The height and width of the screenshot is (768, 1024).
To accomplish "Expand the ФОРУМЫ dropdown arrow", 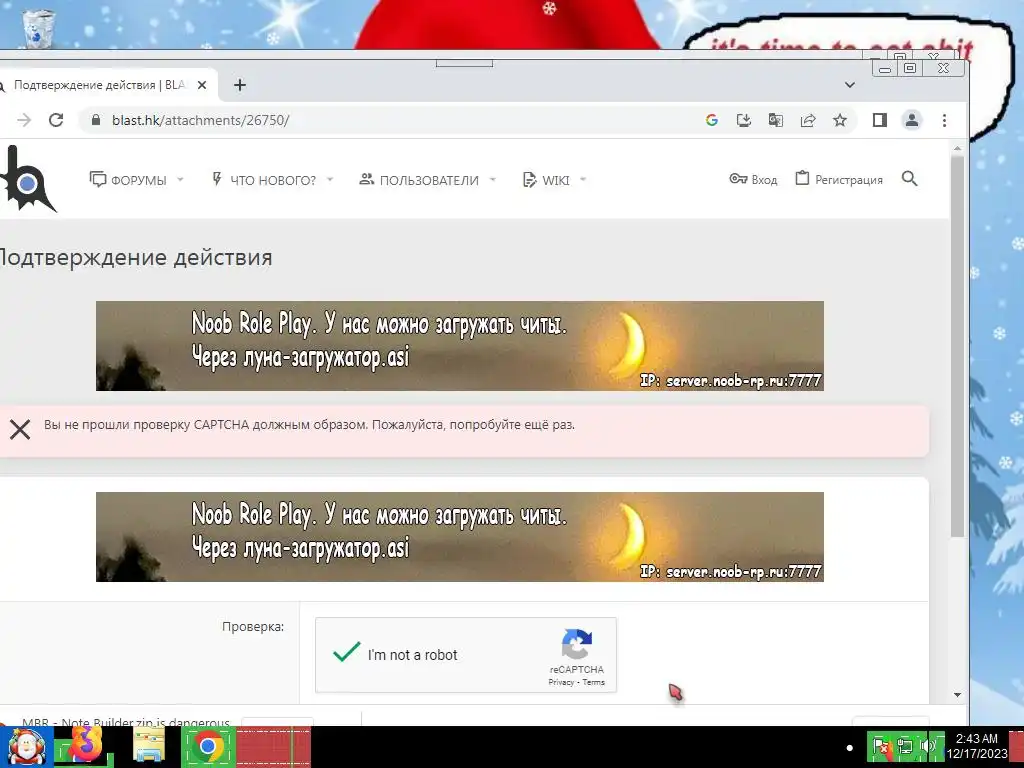I will click(180, 180).
